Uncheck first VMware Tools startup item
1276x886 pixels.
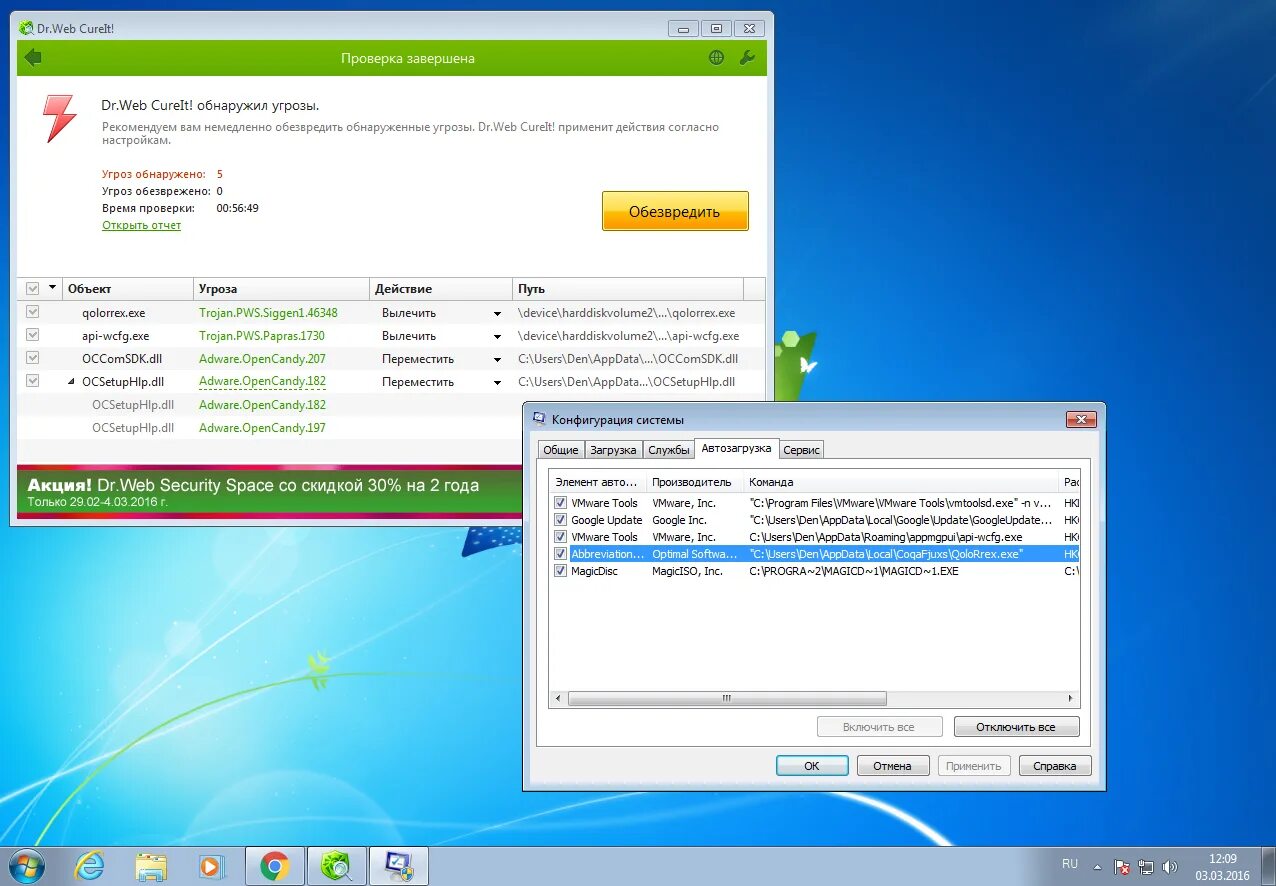click(561, 503)
